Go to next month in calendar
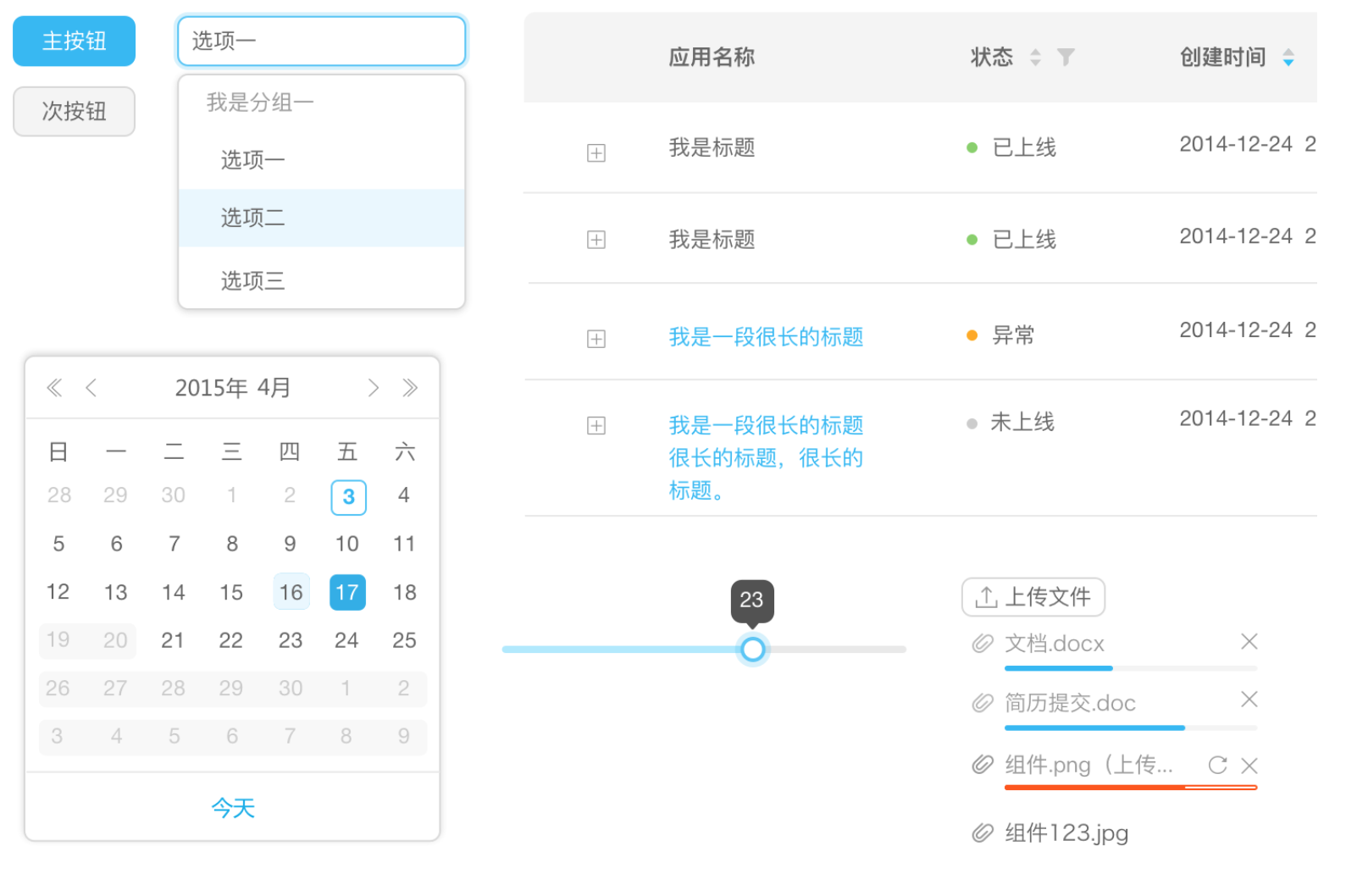 tap(373, 388)
